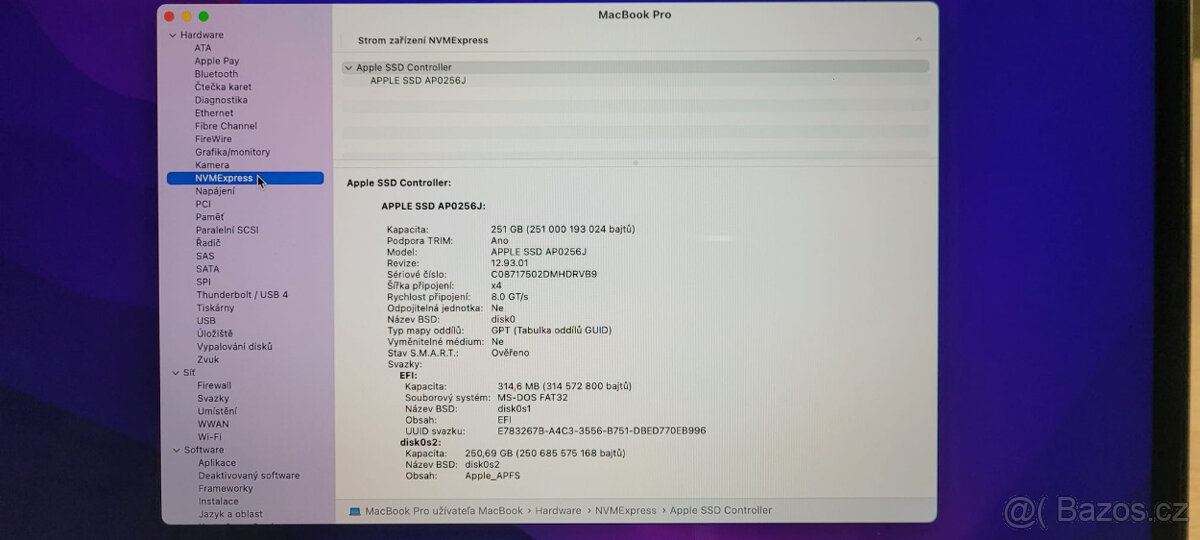Select Bluetooth in the sidebar
Image resolution: width=1200 pixels, height=540 pixels.
[x=216, y=74]
